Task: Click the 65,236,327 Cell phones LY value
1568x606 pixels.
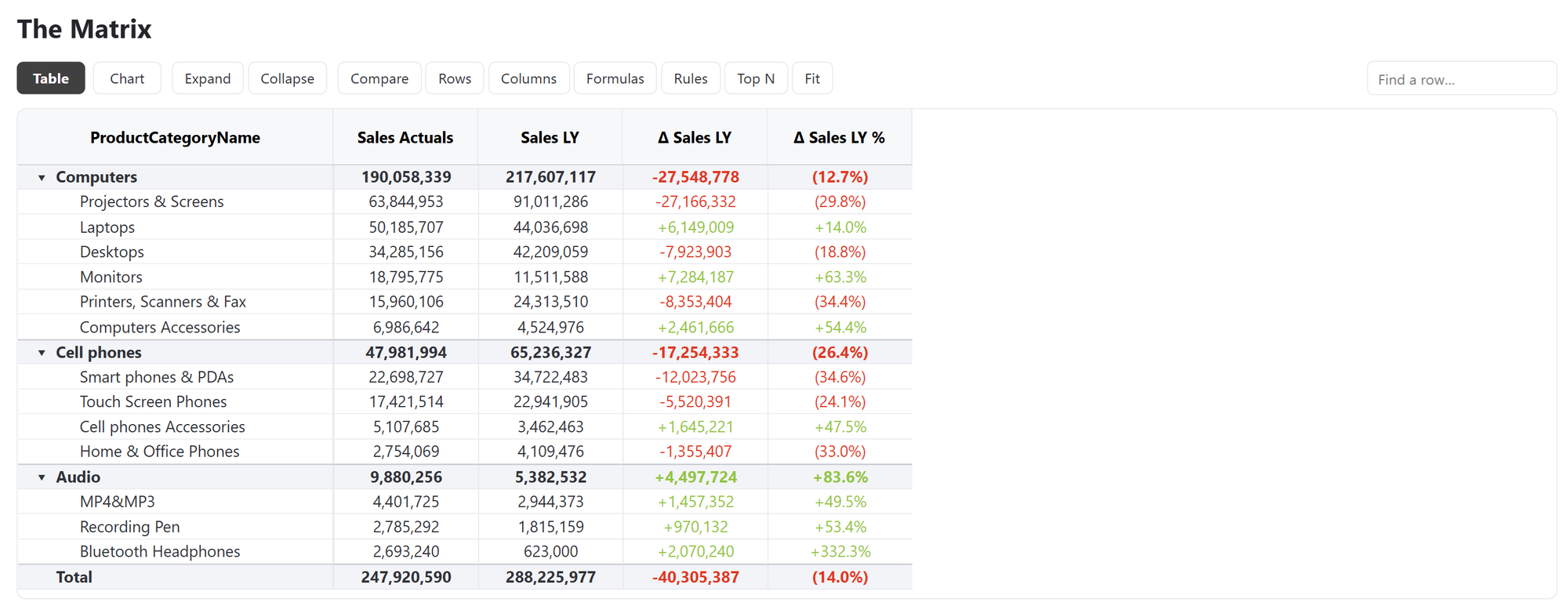Action: 550,353
